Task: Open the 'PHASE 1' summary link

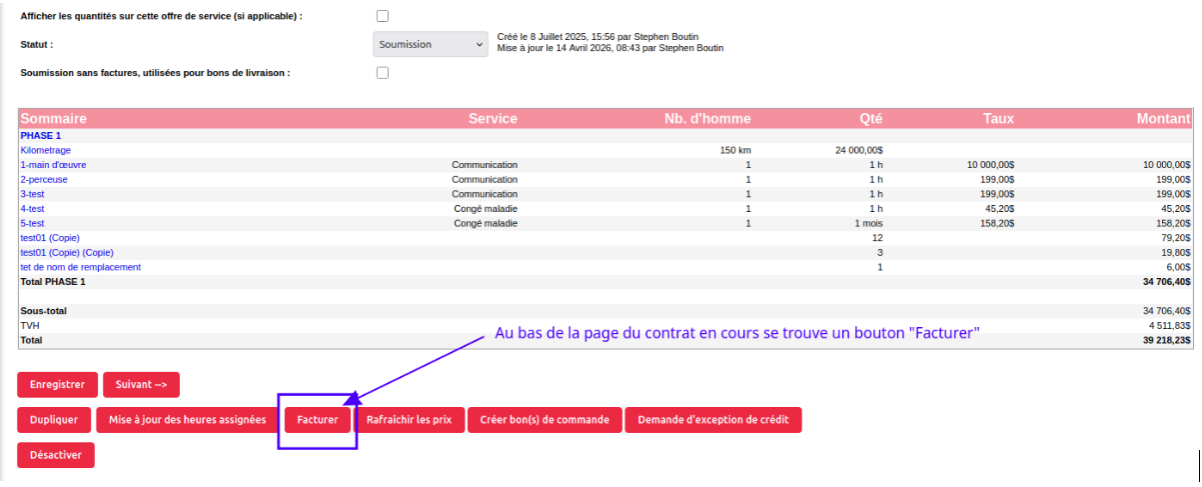Action: click(x=41, y=135)
